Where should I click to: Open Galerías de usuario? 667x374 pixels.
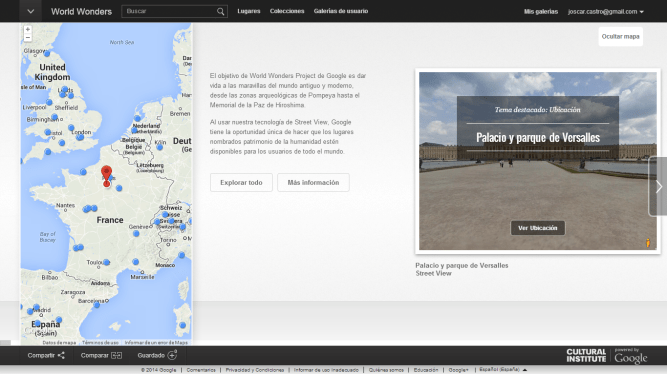pos(341,11)
